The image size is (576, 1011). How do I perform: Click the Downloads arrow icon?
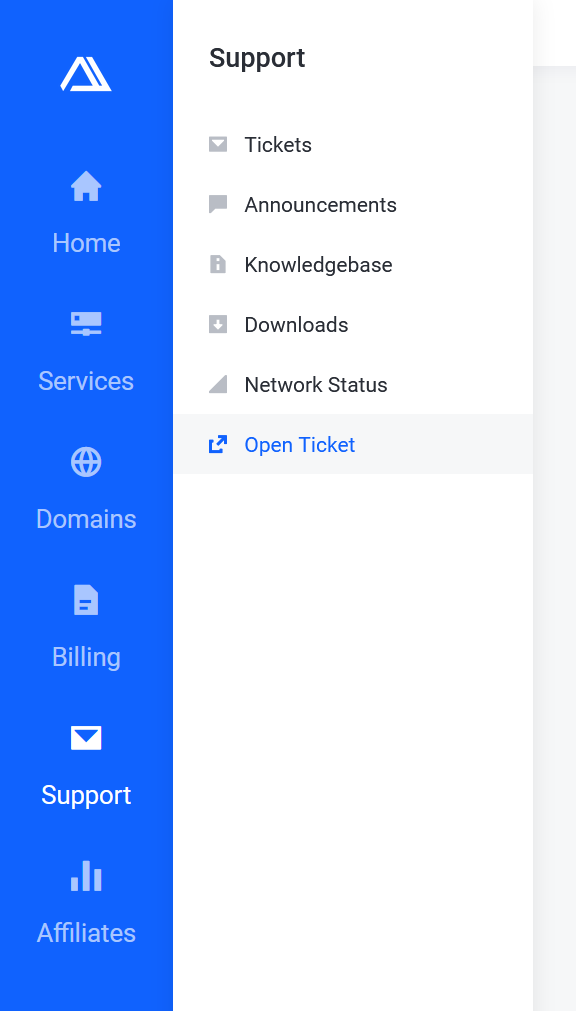(x=218, y=324)
